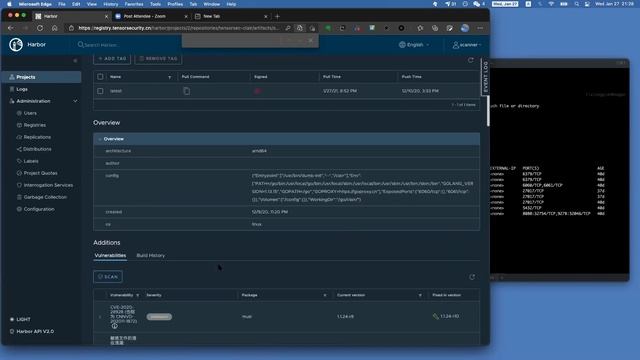Viewport: 640px width, 360px height.
Task: Open the scanner user account menu
Action: click(467, 45)
